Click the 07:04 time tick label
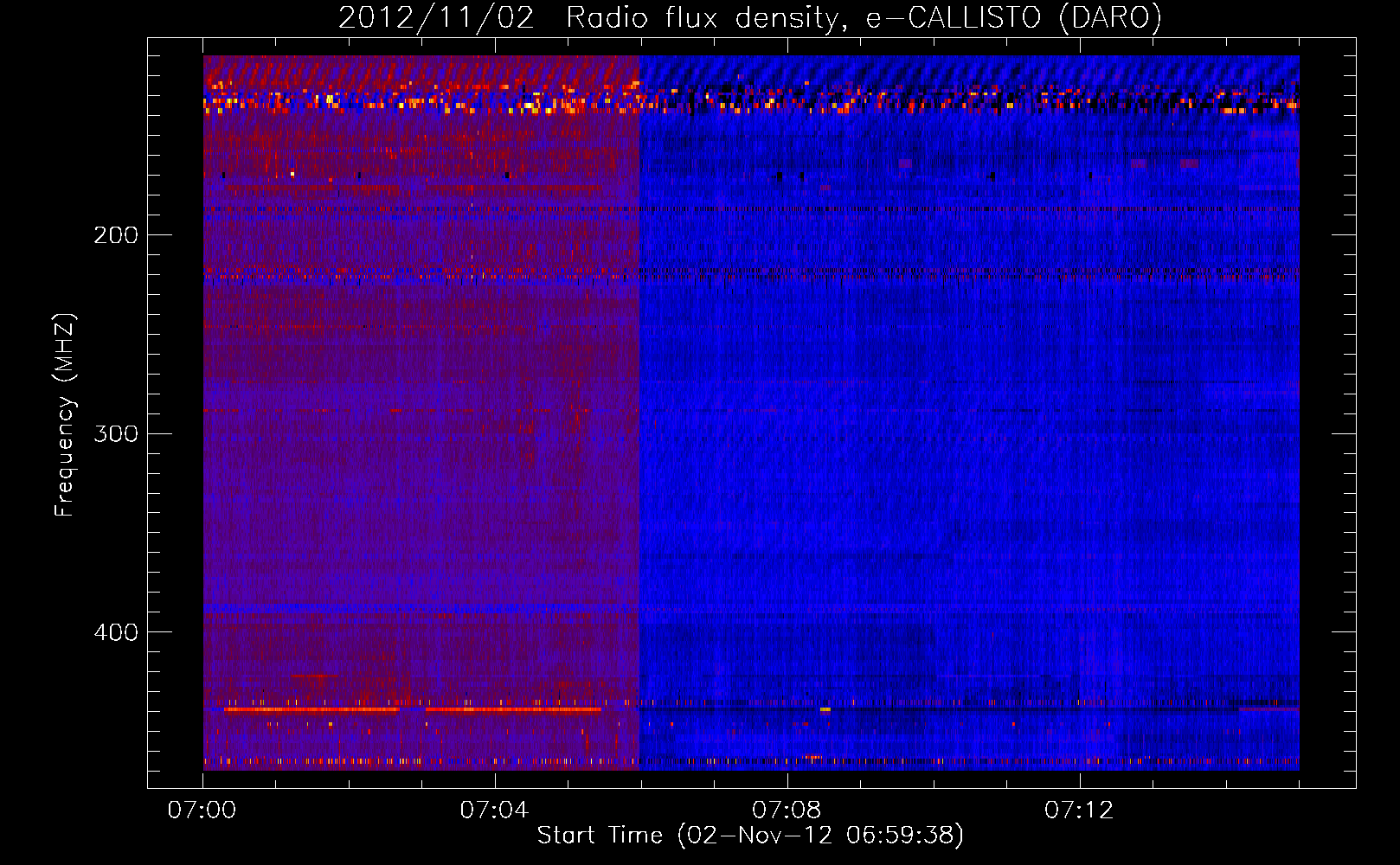 [494, 811]
